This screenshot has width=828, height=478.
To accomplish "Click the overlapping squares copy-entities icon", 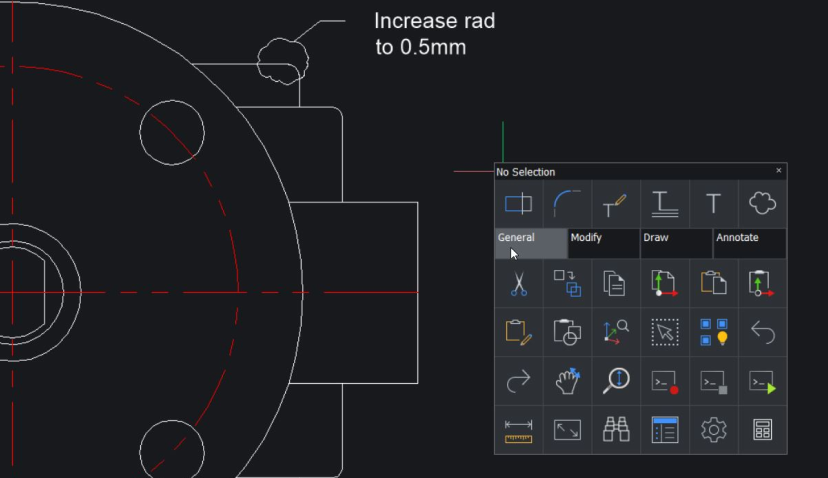I will tap(567, 283).
